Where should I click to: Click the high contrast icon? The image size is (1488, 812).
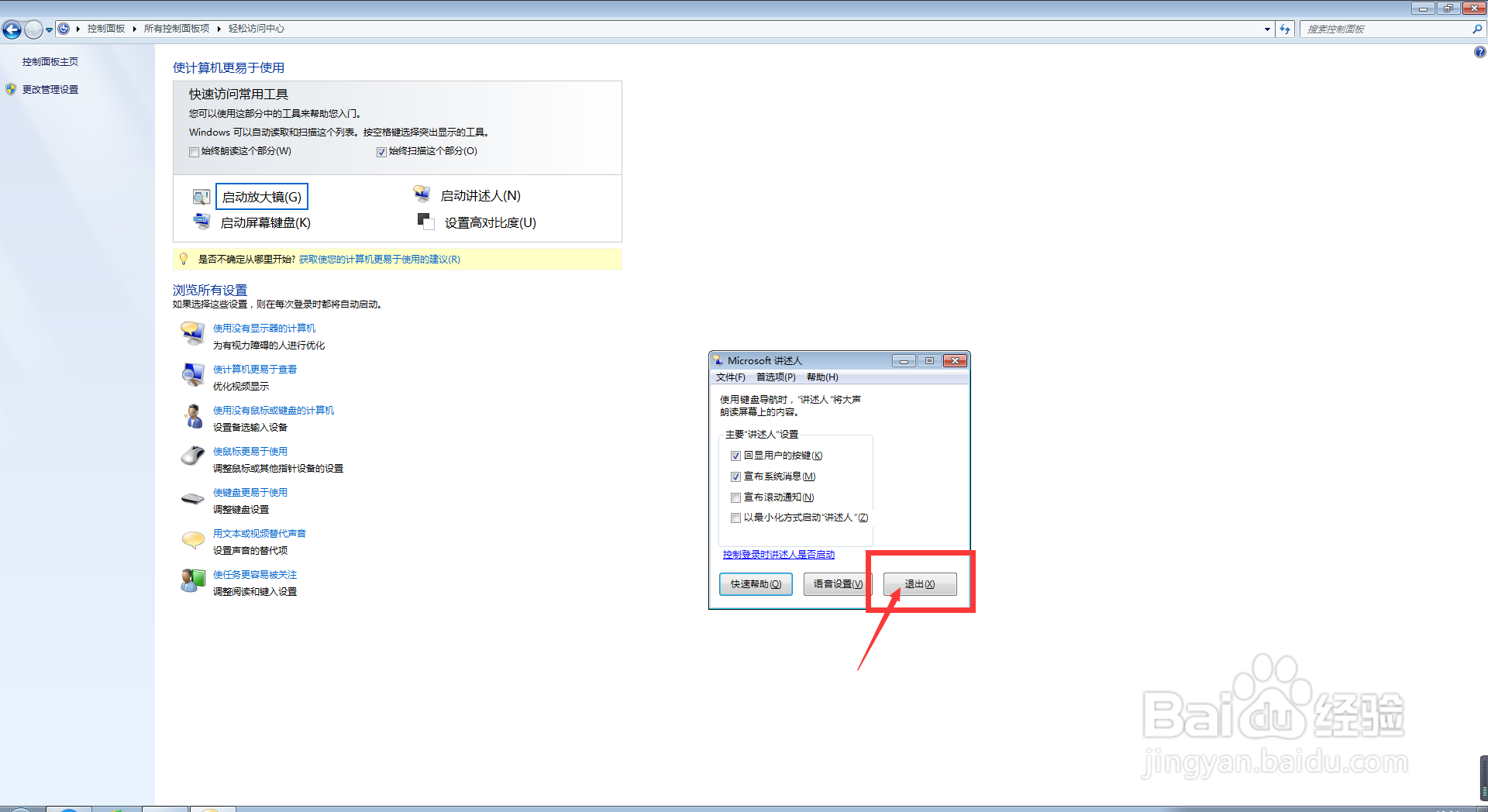click(425, 221)
